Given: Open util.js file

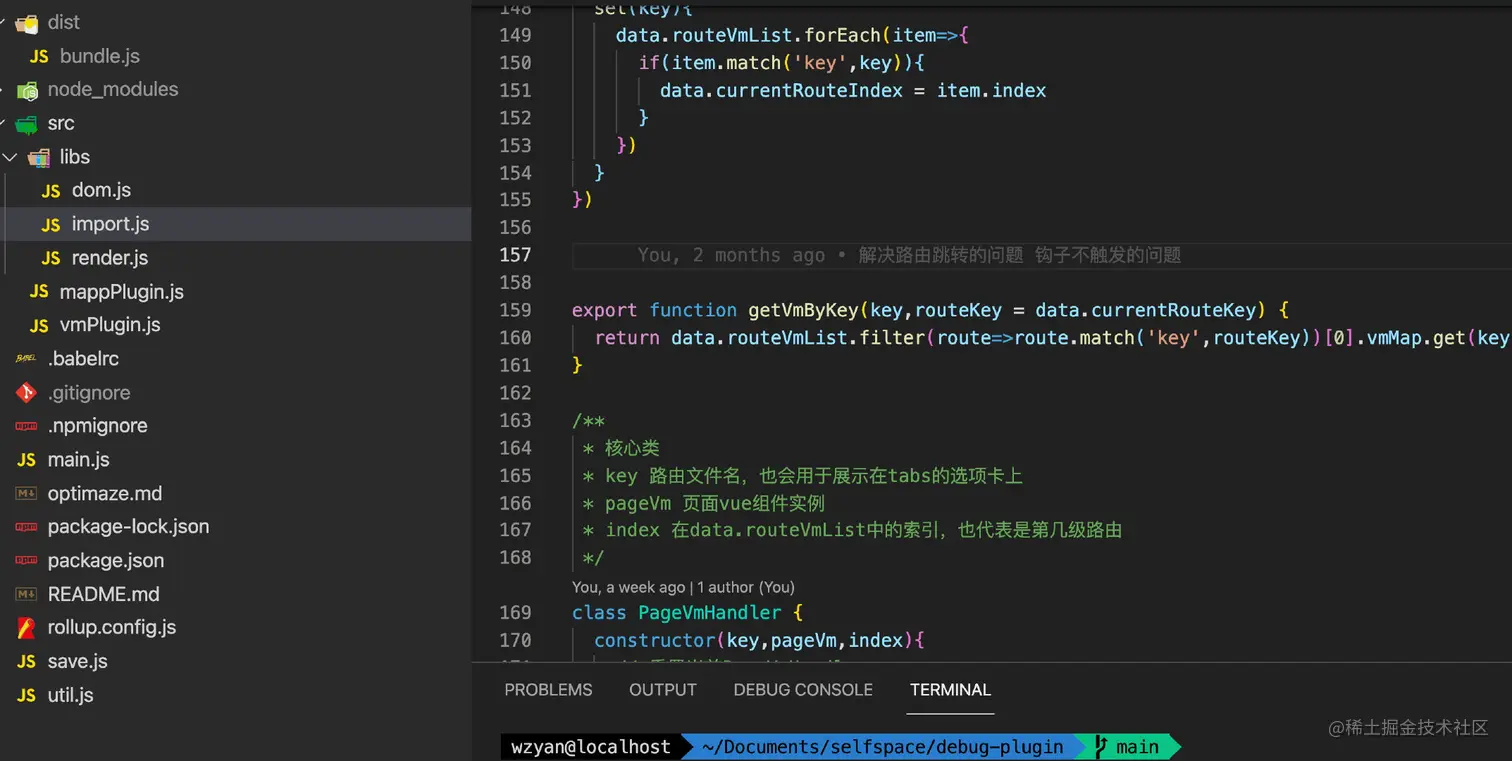Looking at the screenshot, I should [71, 695].
